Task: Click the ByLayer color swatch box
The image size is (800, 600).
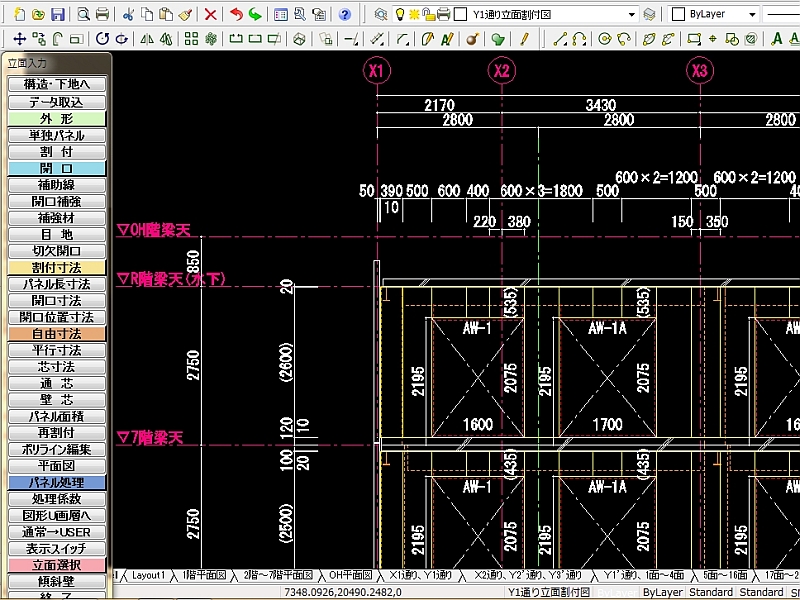Action: (x=678, y=14)
